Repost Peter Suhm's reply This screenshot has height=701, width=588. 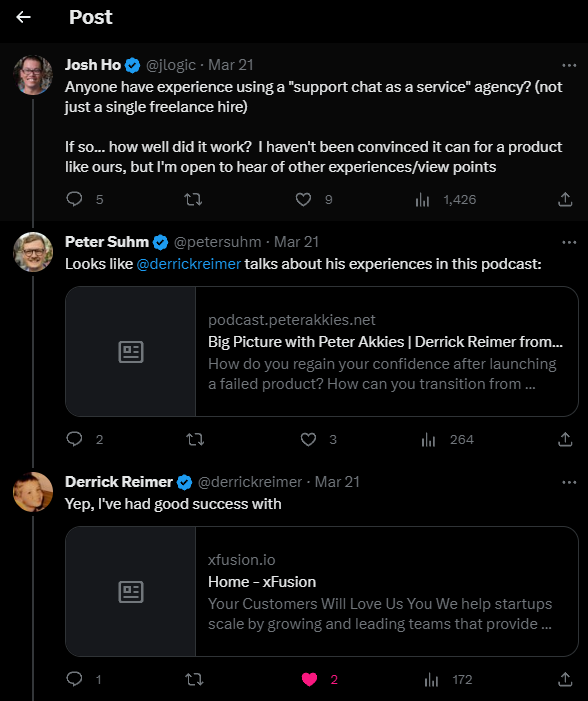click(195, 439)
